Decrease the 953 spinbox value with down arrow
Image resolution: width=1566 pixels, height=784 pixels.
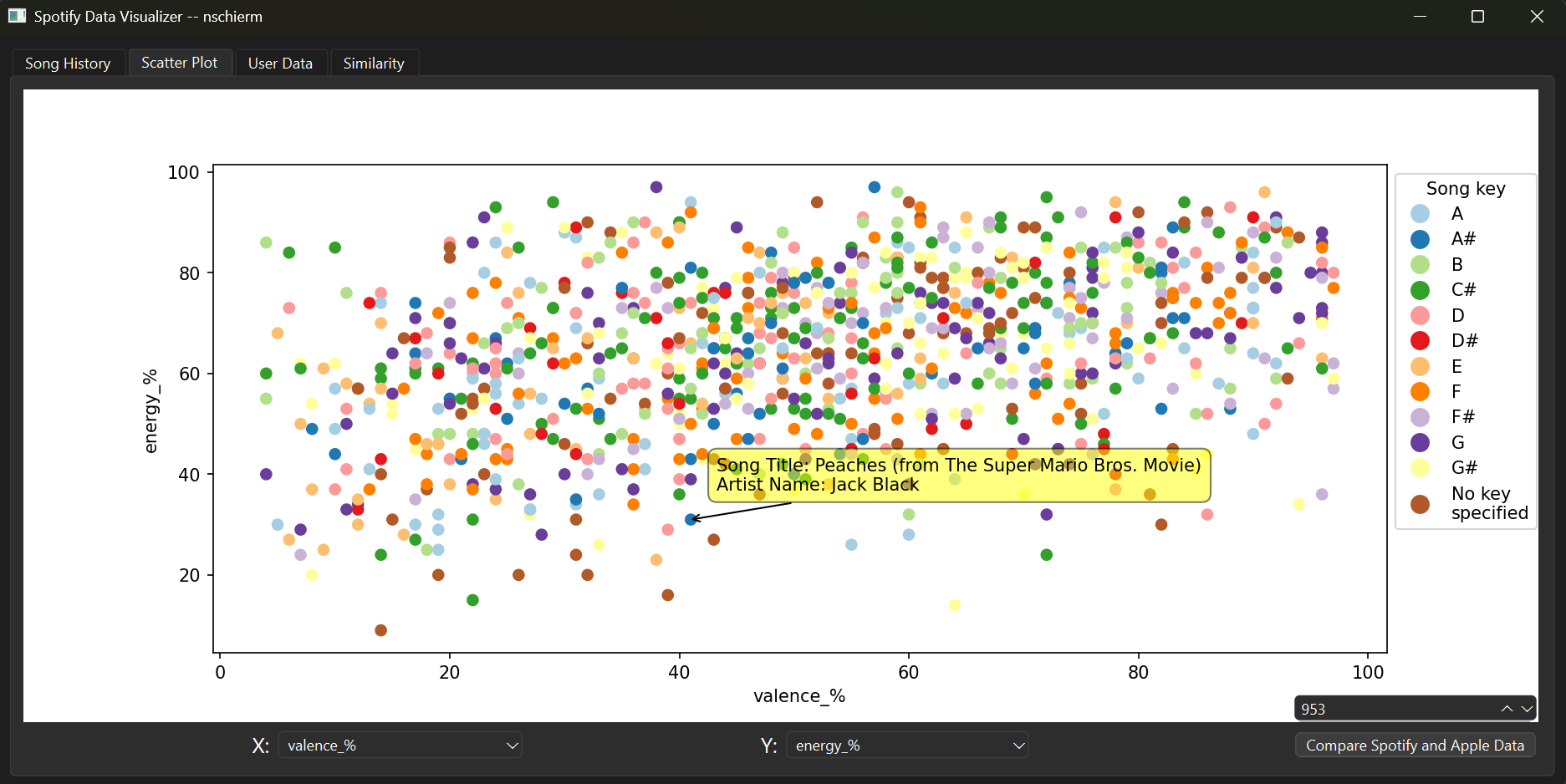tap(1527, 709)
